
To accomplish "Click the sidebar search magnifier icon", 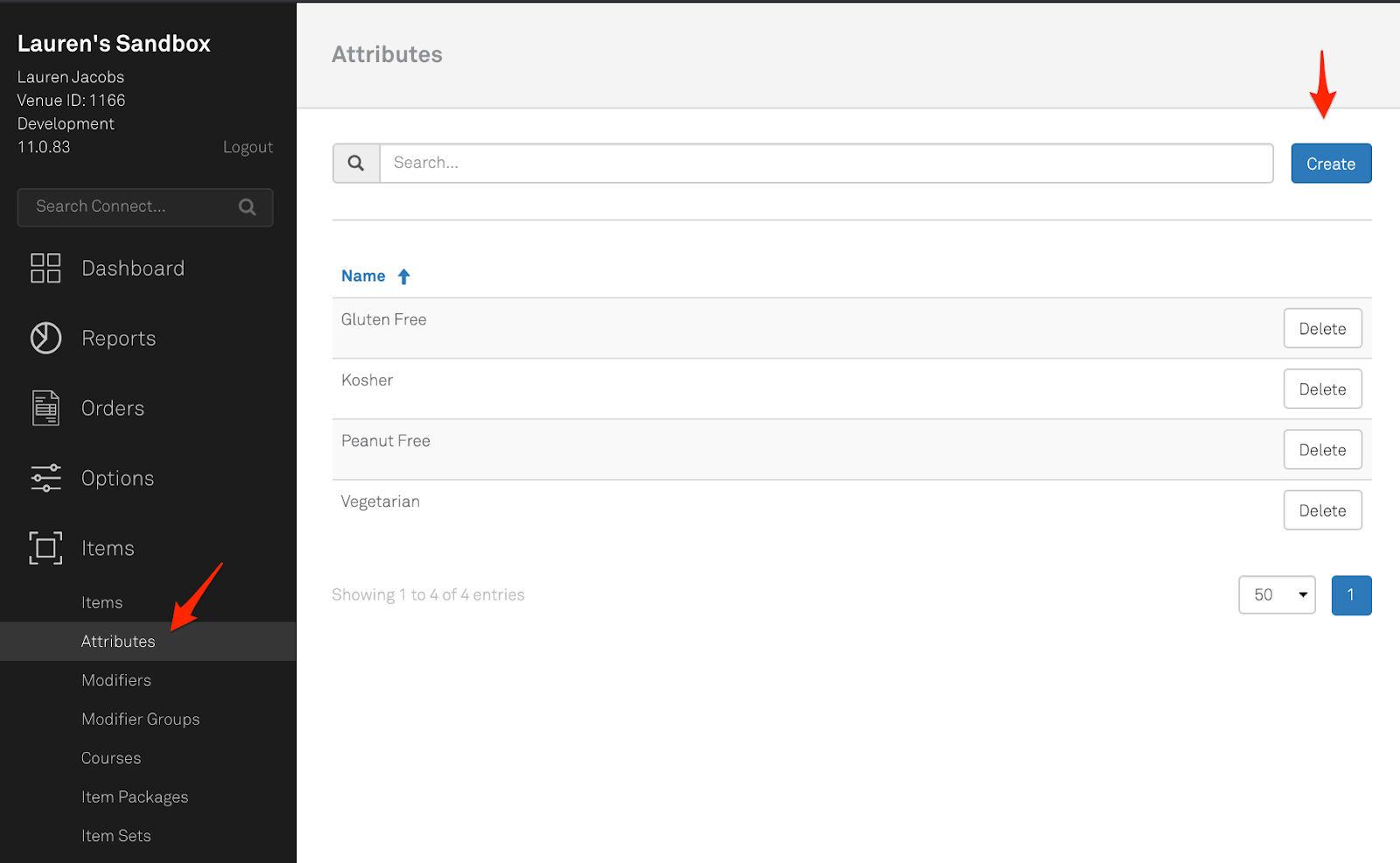I will tap(248, 207).
